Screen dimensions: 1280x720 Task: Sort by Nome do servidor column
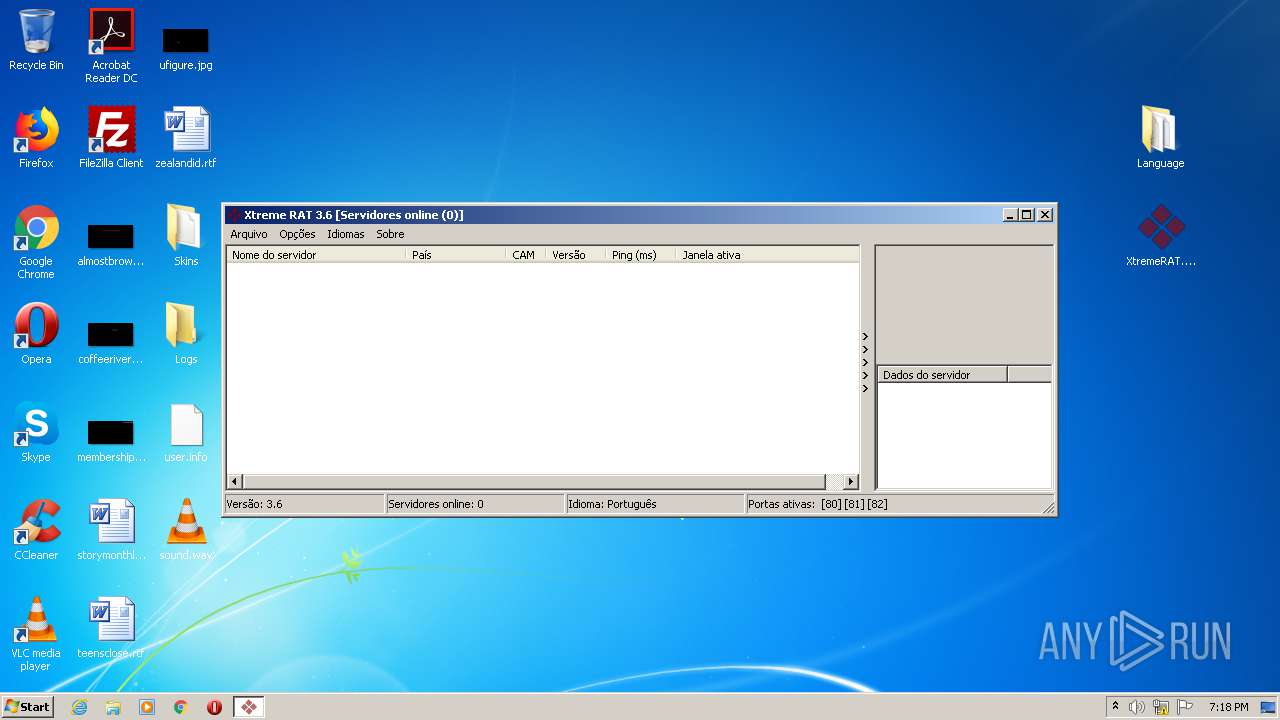pos(316,255)
